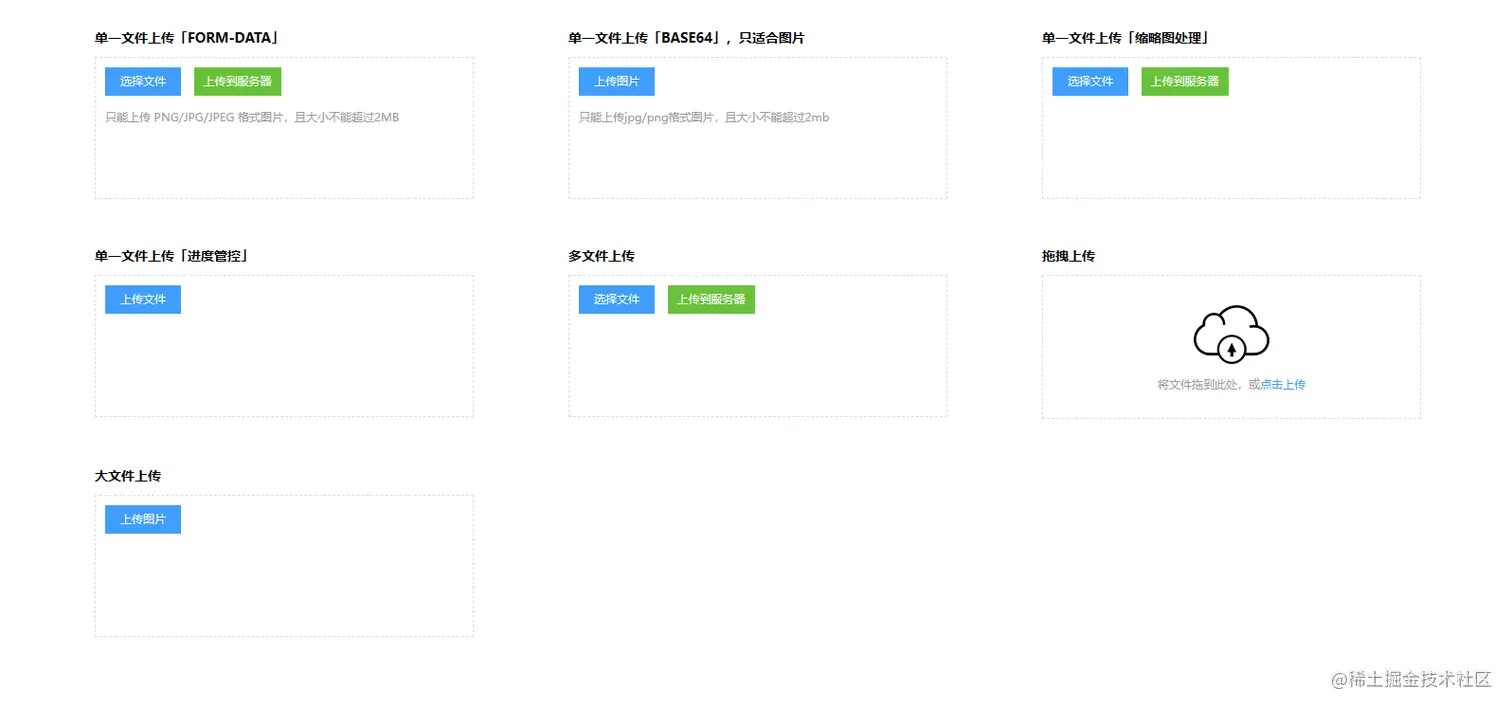Click heading 单一文件上传「缩略图处理」

(1126, 38)
